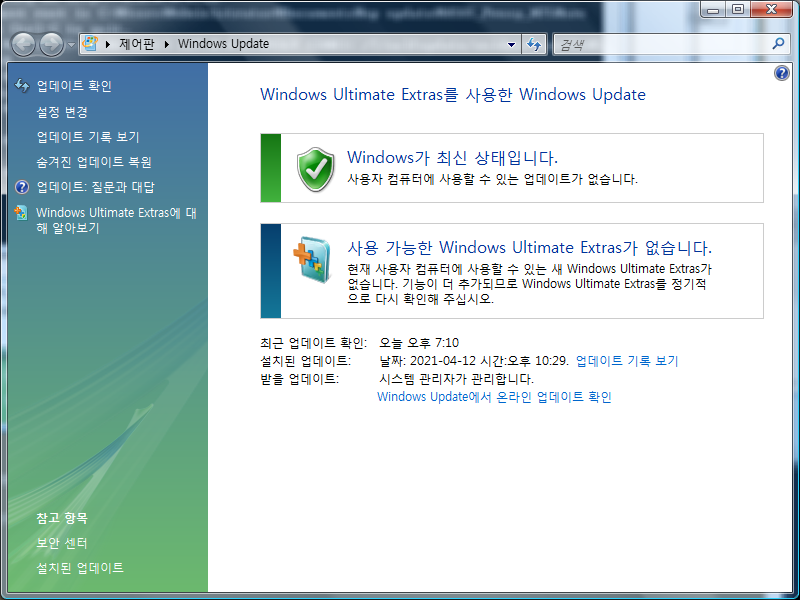The height and width of the screenshot is (600, 800).
Task: Open 업데이트 확인 link
Action: tap(74, 86)
